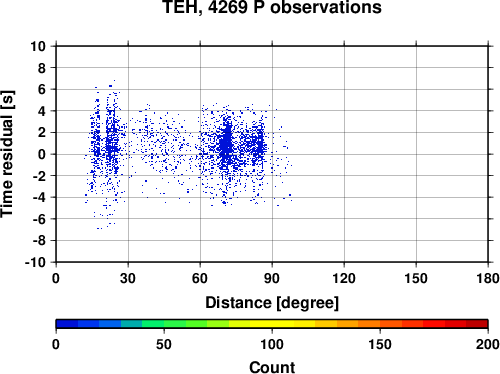Click y-axis tick label -6
The image size is (500, 374).
39,219
